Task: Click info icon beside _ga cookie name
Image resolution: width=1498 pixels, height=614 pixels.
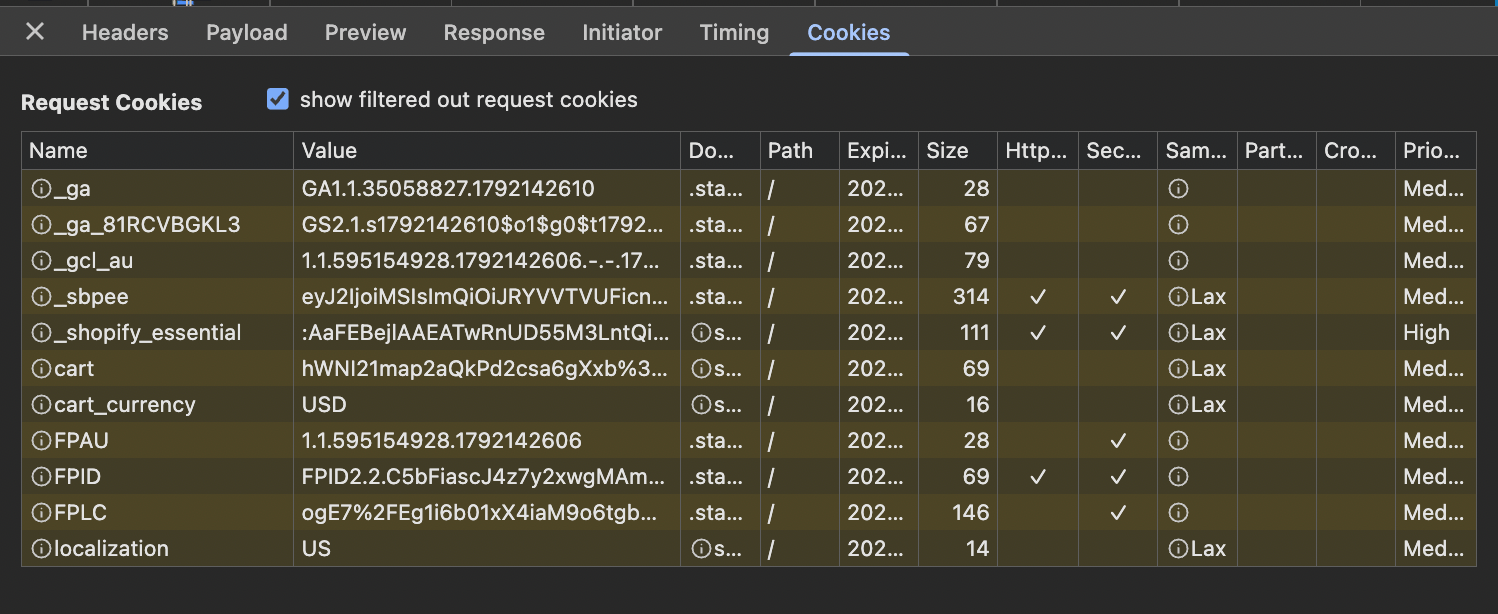Action: [x=41, y=188]
